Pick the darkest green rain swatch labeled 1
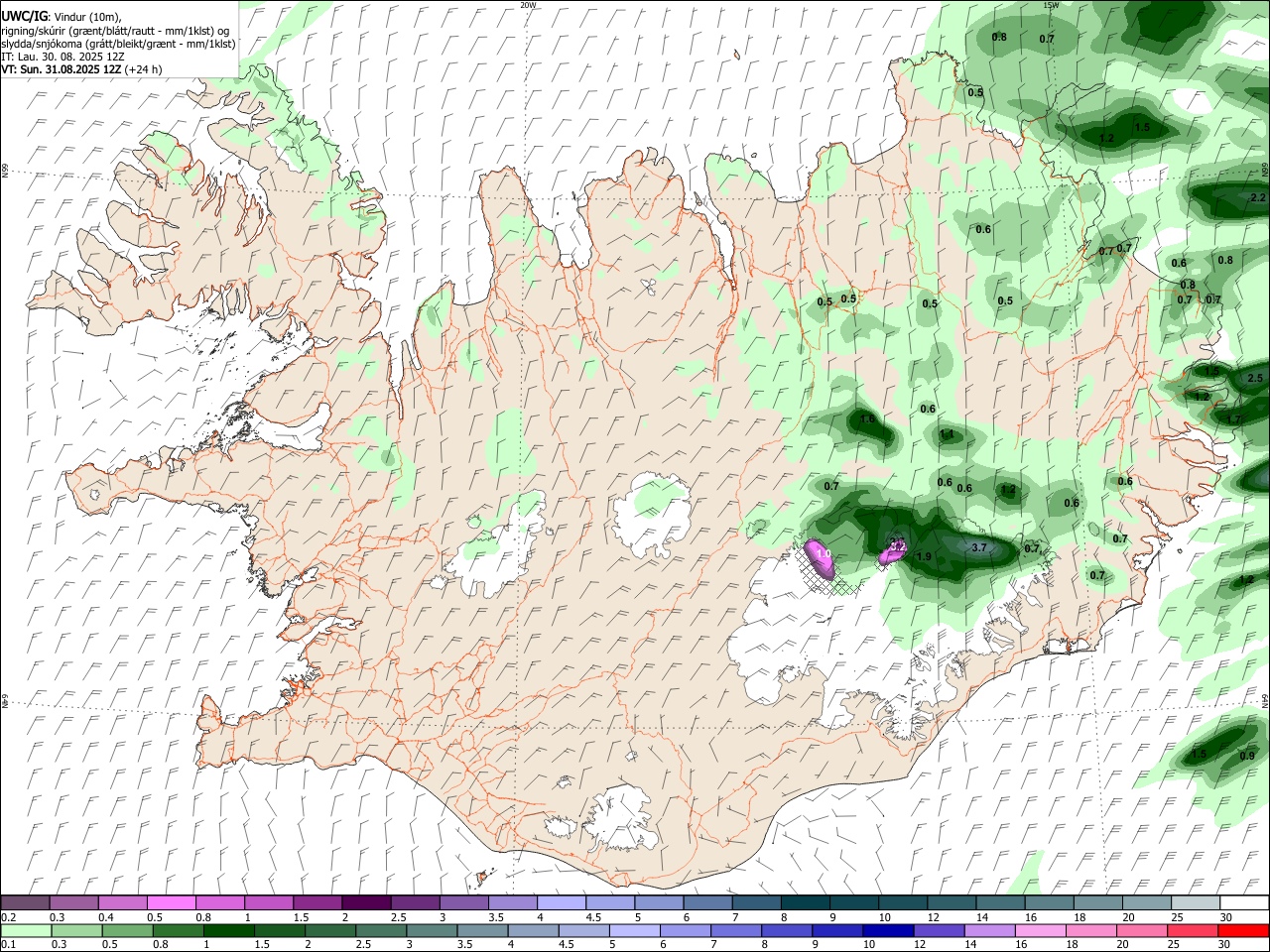Image resolution: width=1270 pixels, height=952 pixels. (x=228, y=931)
